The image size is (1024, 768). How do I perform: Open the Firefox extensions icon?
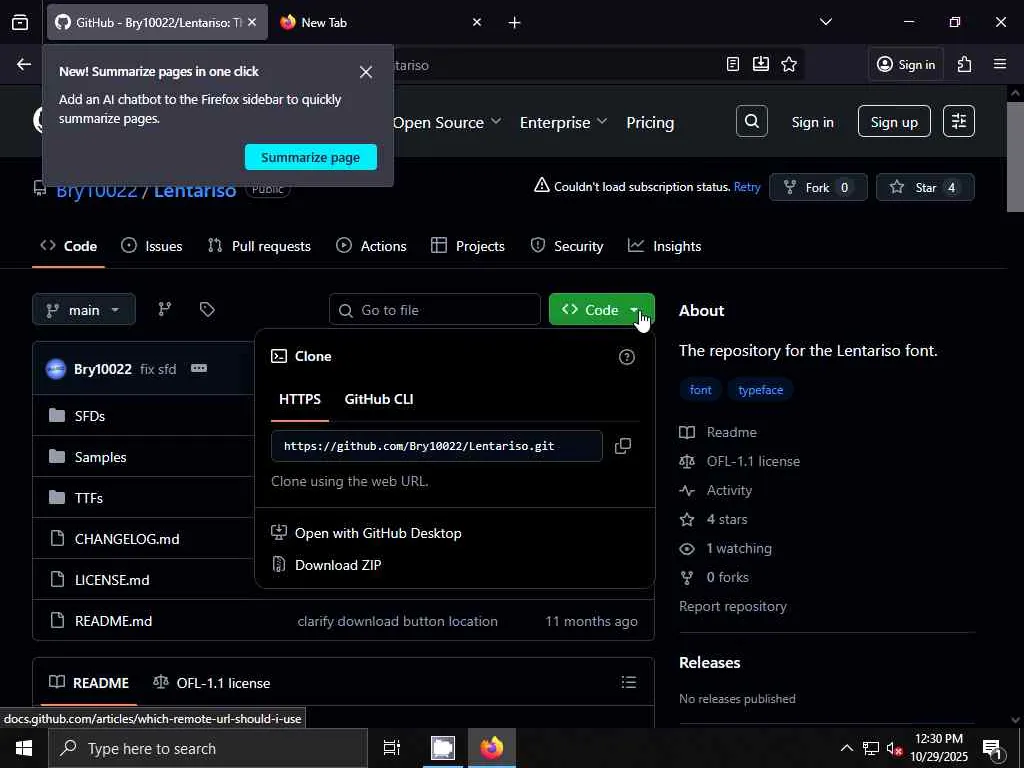click(x=965, y=64)
